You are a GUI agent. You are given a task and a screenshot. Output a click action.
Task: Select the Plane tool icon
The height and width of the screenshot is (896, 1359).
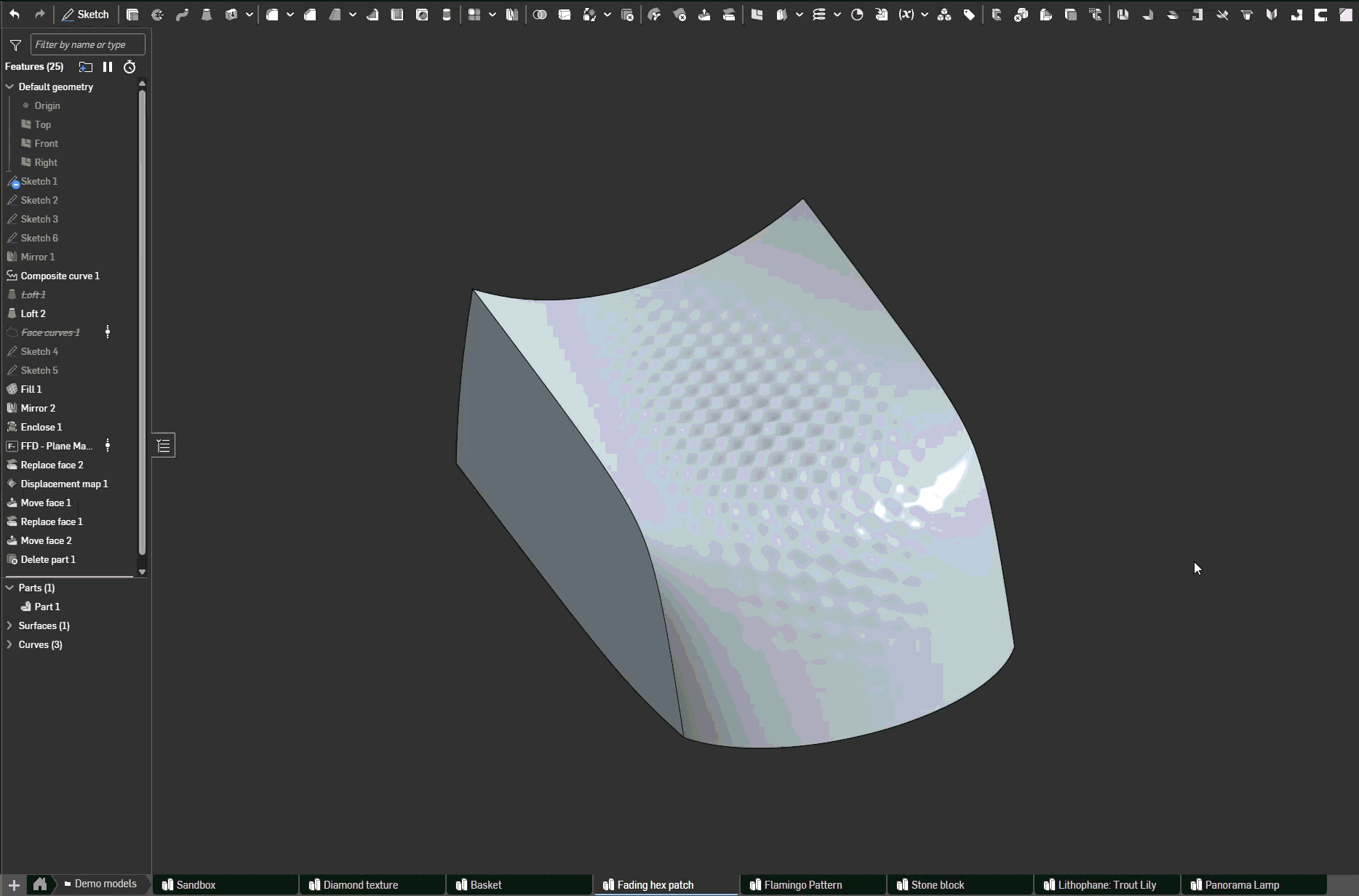(757, 15)
